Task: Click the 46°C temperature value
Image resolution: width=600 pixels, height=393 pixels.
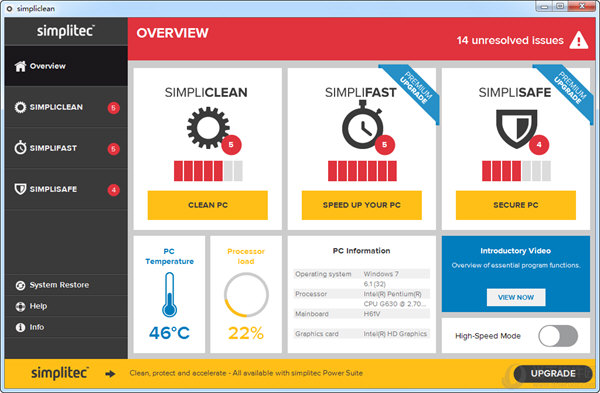Action: point(169,333)
